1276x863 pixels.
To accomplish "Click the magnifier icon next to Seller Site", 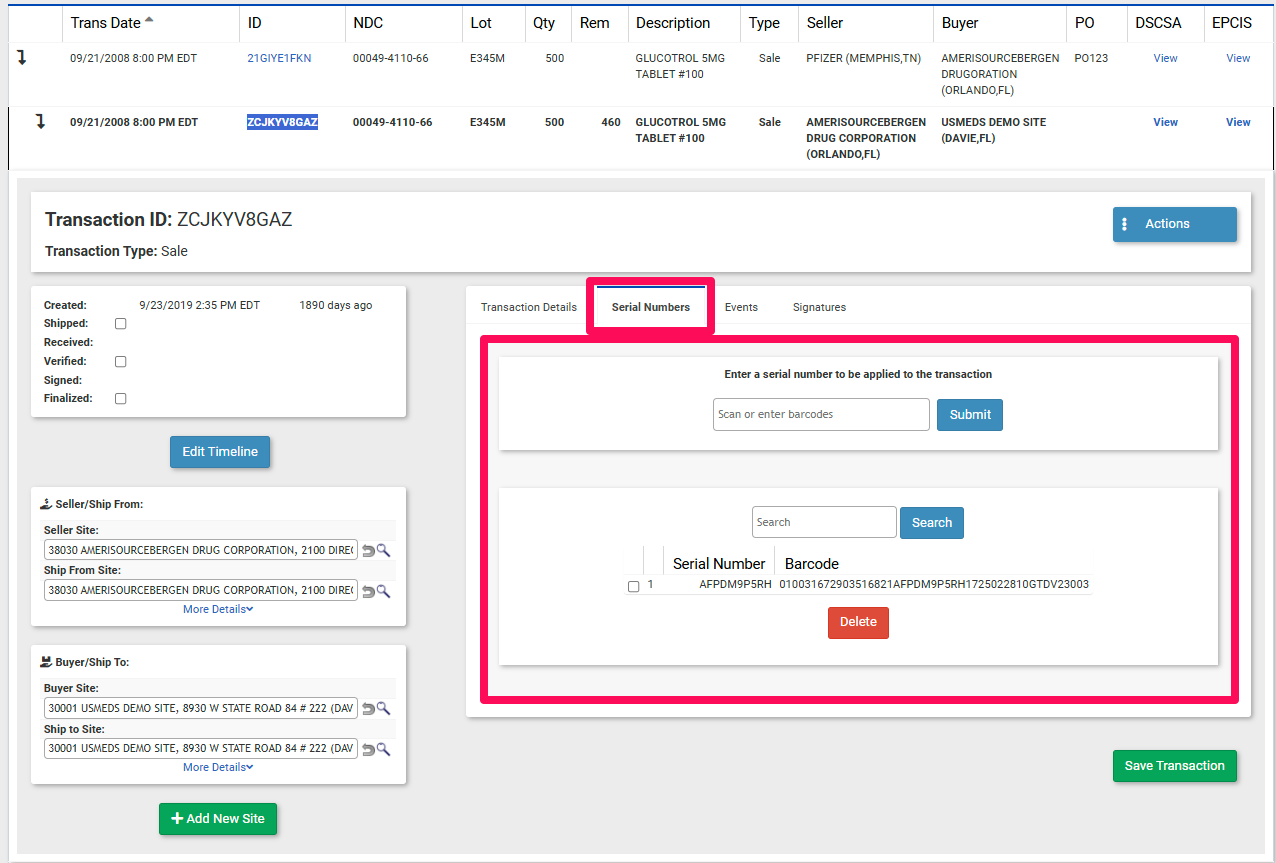I will coord(383,550).
